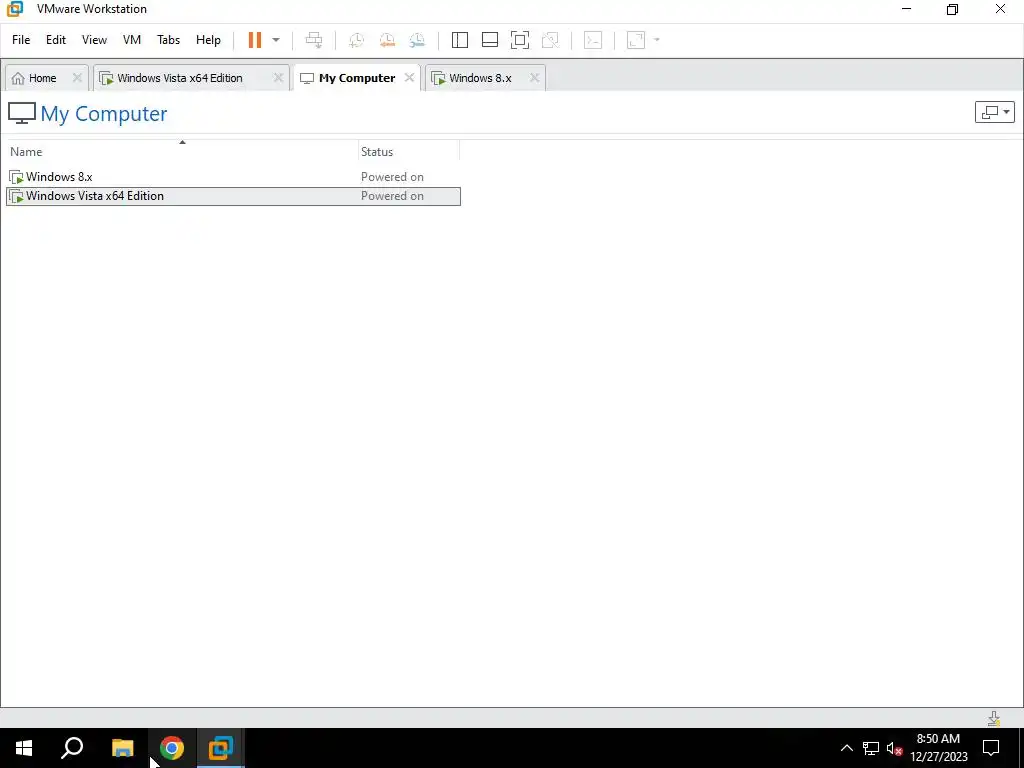Close the Home tab
1024x768 pixels.
(77, 78)
